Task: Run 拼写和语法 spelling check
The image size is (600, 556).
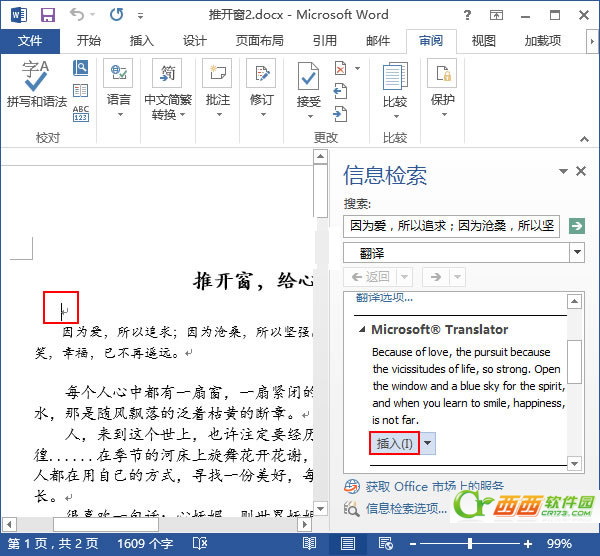Action: pos(36,84)
